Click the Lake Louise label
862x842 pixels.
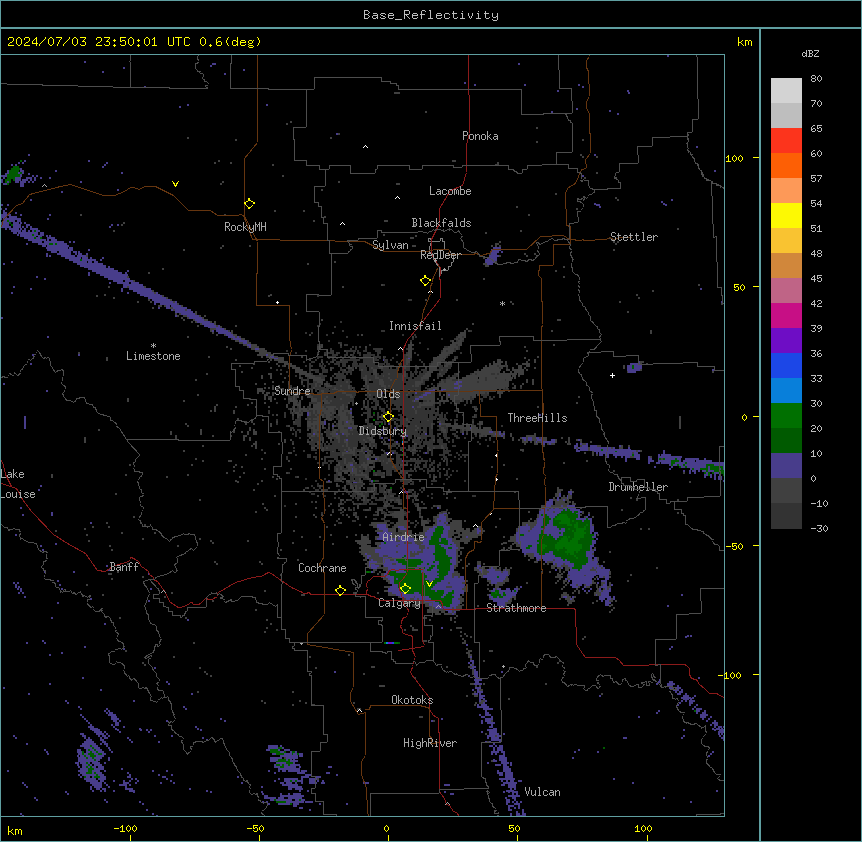18,484
